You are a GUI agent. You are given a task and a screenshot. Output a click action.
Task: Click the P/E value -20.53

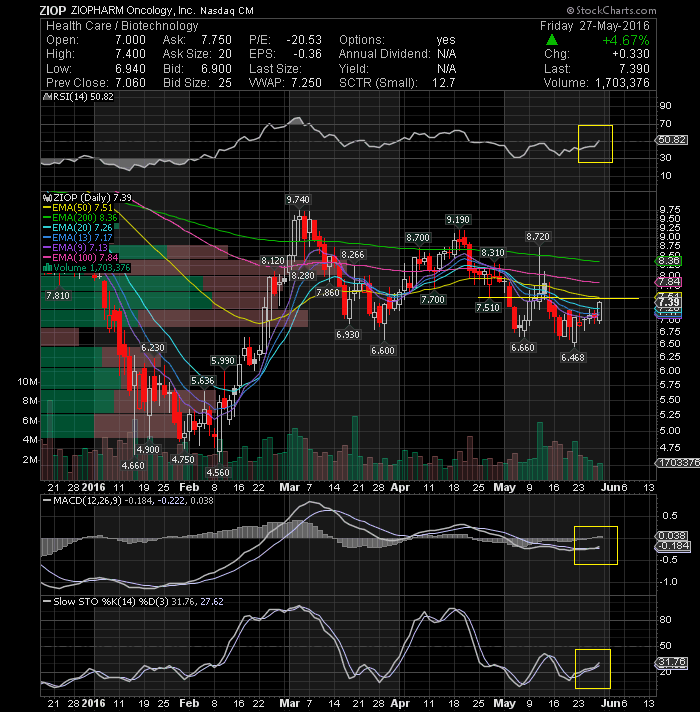[x=304, y=40]
